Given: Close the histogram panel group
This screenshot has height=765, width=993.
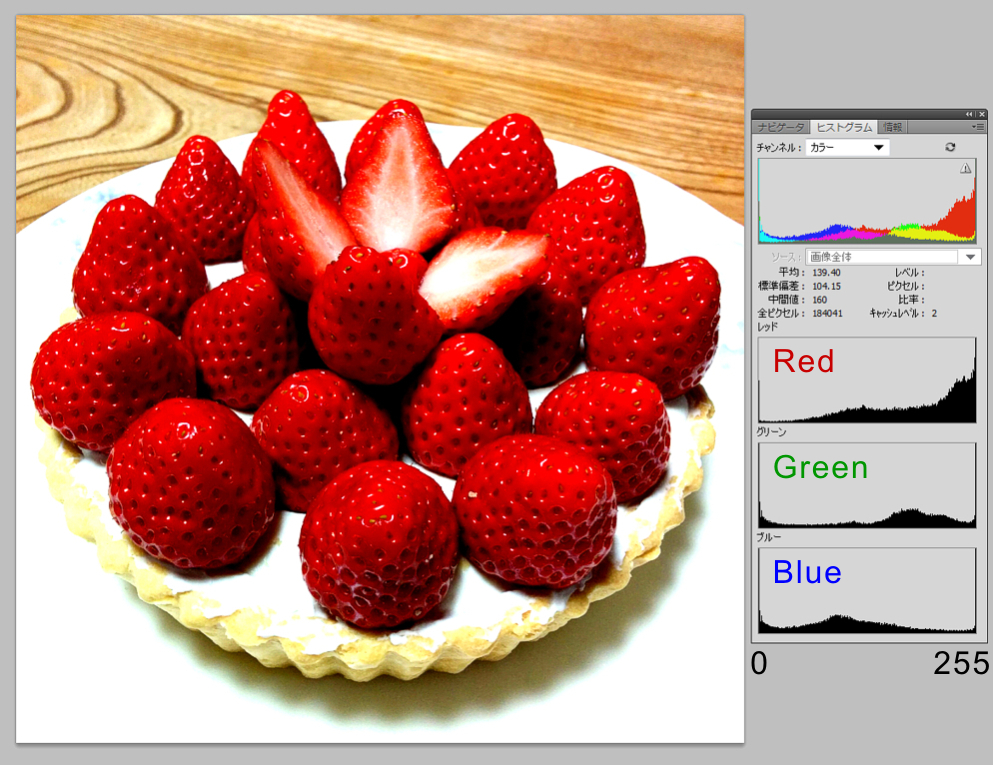Looking at the screenshot, I should coord(982,114).
